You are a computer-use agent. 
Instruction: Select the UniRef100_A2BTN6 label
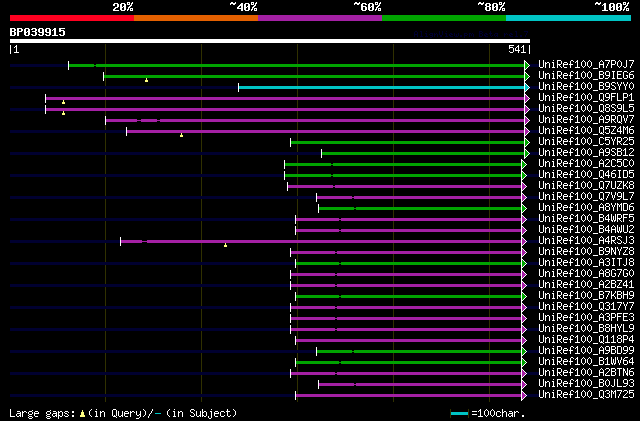586,373
